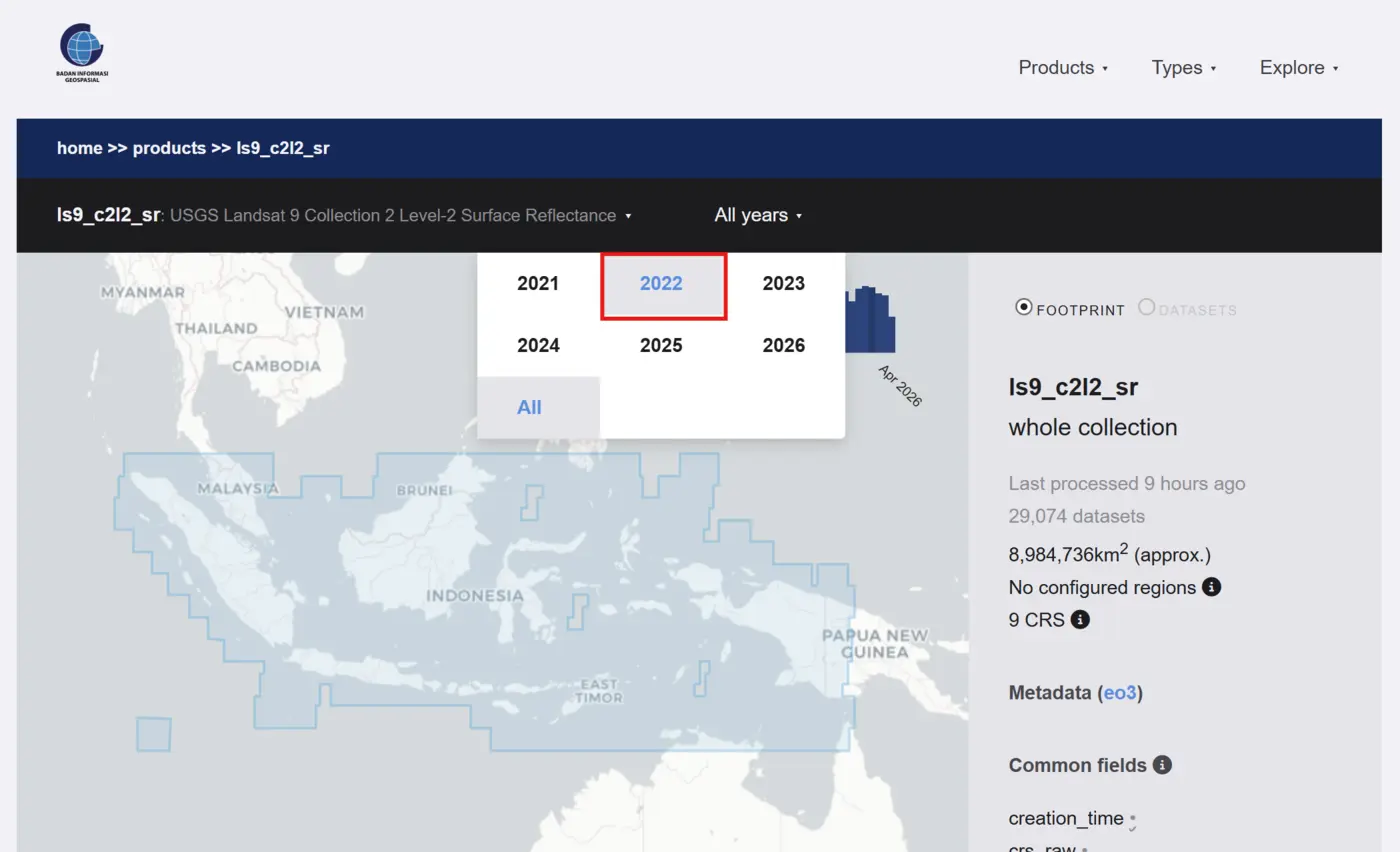Select year 2025

pos(661,346)
